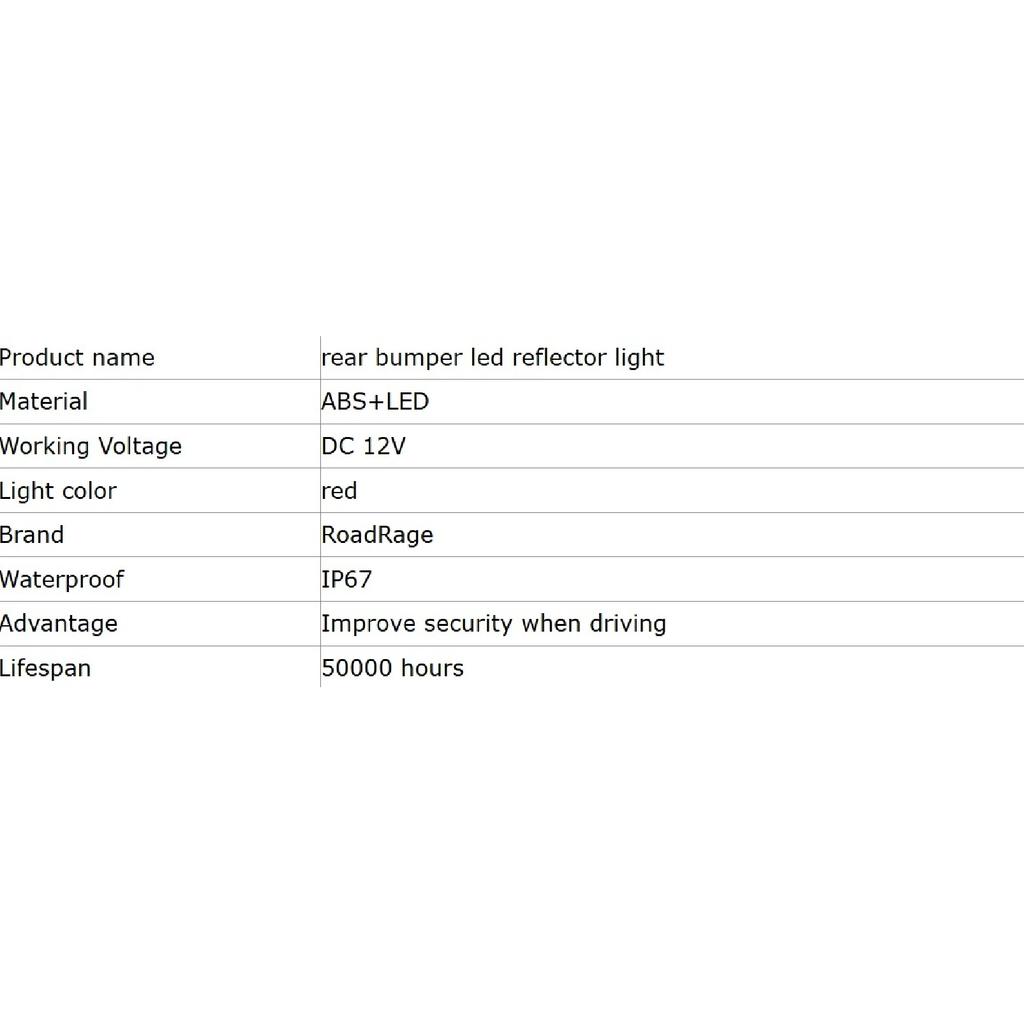Click the word hours in Lifespan row
Screen dimensions: 1024x1024
click(x=432, y=668)
